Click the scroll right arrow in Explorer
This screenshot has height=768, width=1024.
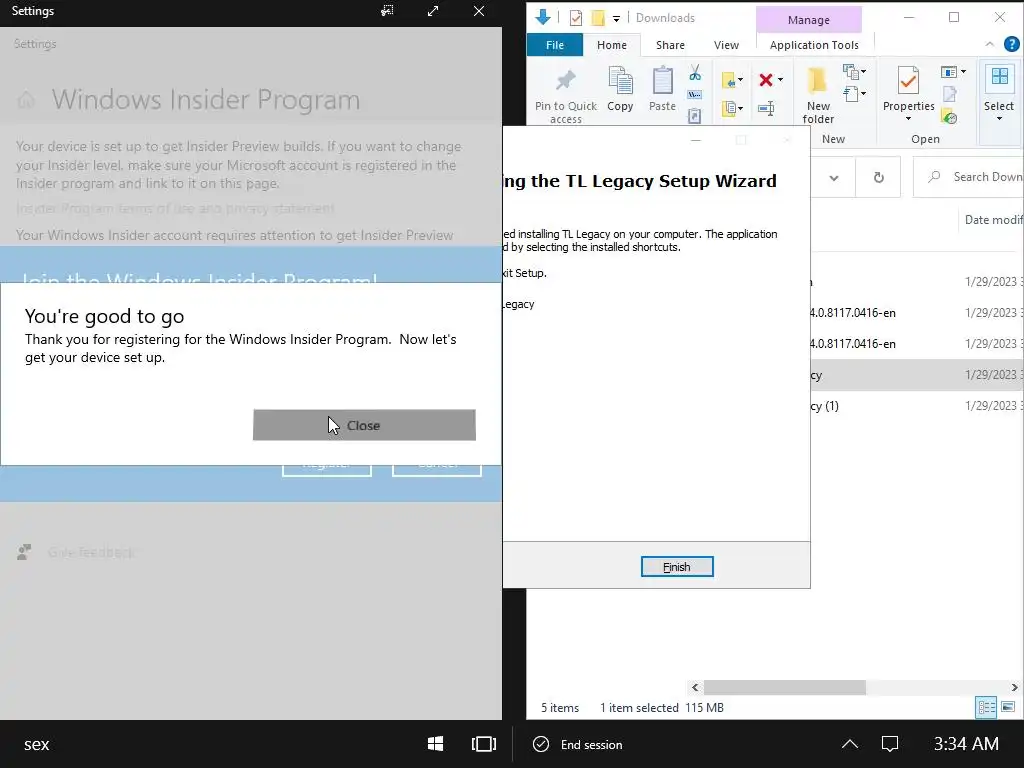tap(1014, 687)
